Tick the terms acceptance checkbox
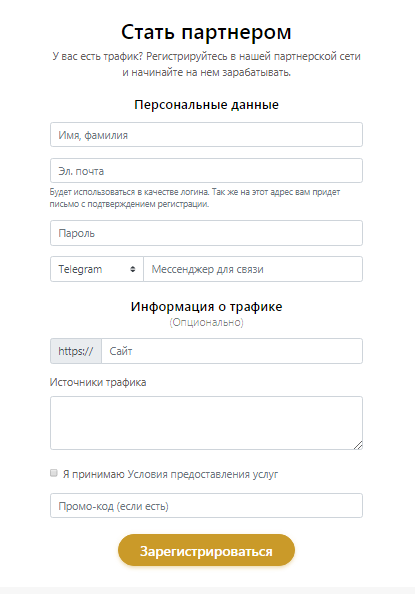Image resolution: width=415 pixels, height=594 pixels. pyautogui.click(x=54, y=473)
